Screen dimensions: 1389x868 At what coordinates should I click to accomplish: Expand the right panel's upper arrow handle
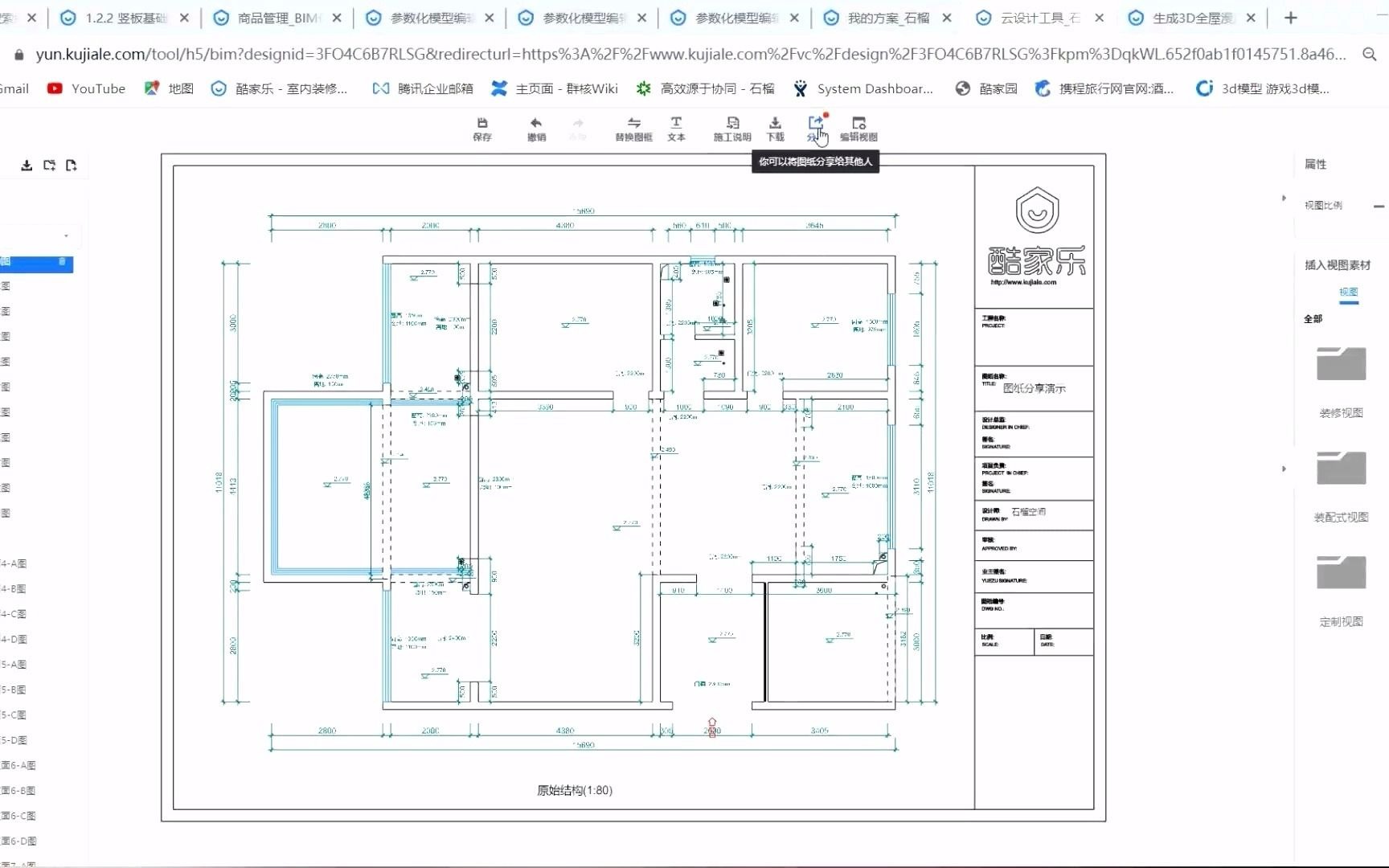pyautogui.click(x=1284, y=198)
